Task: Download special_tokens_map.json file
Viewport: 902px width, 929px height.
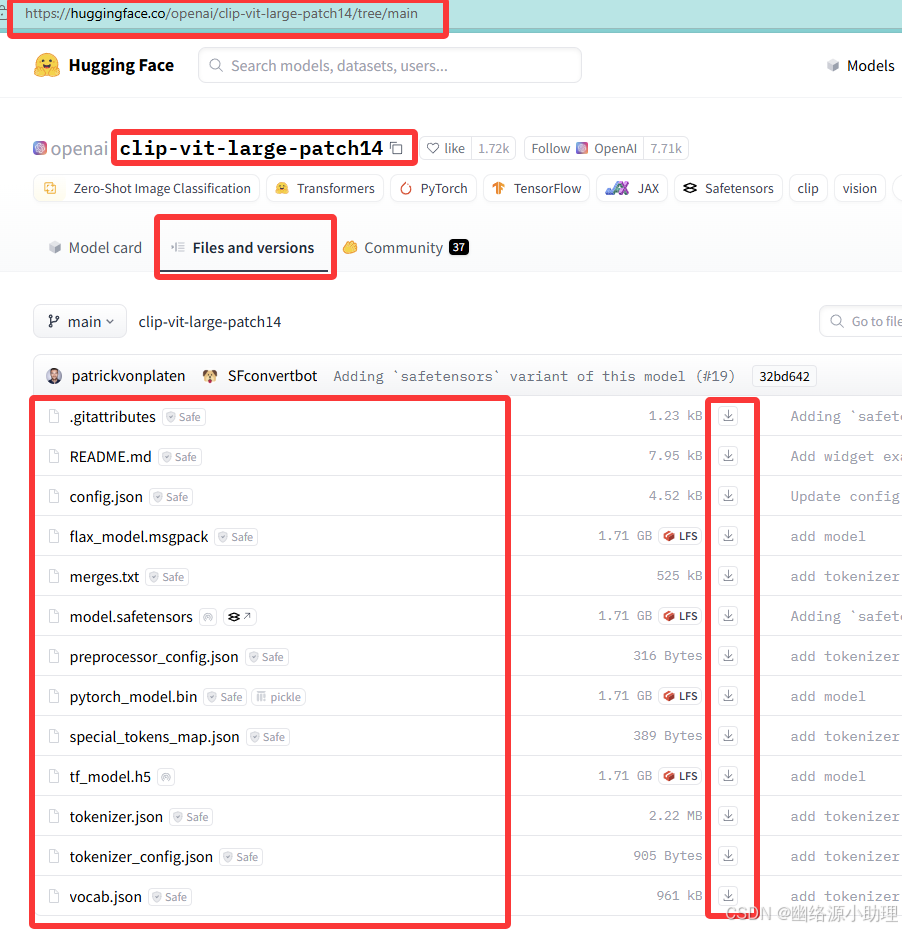Action: (x=728, y=736)
